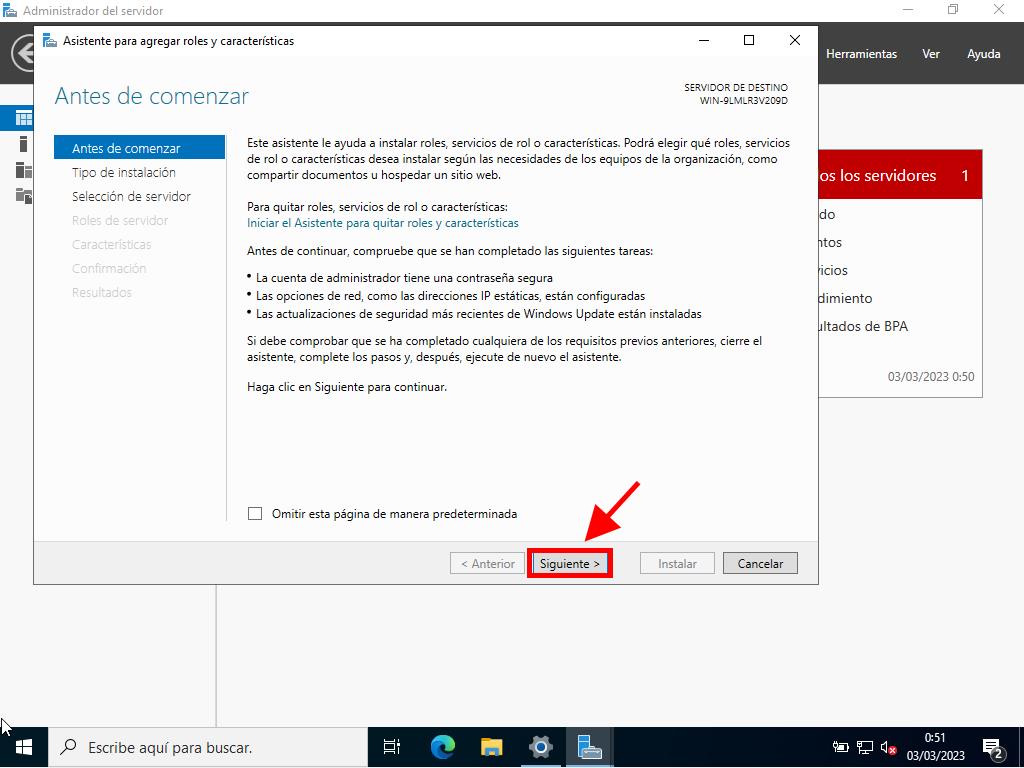Open the Local Server icon in the sidebar
Screen dimensions: 1024x768
(23, 145)
